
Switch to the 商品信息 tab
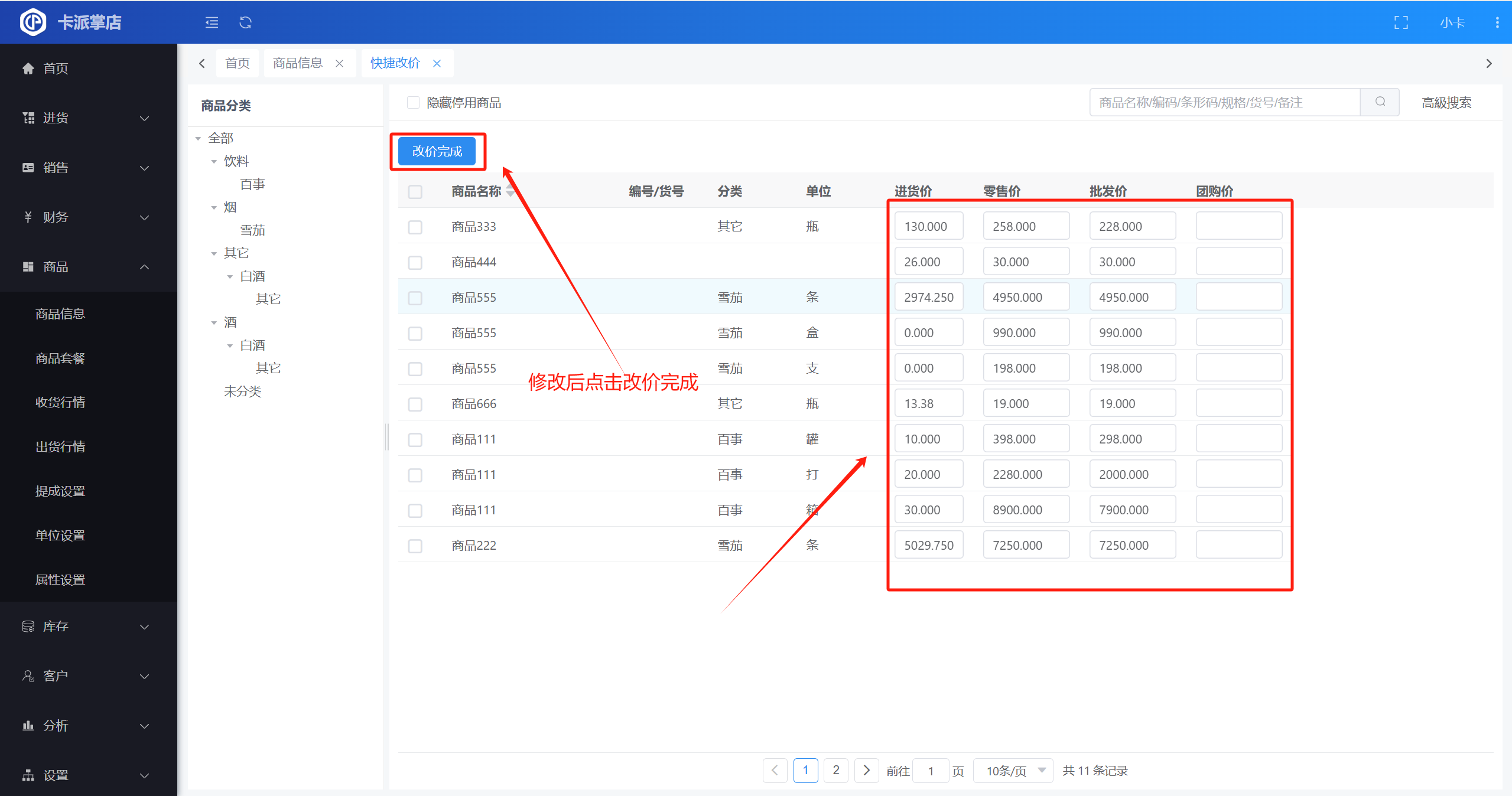click(x=298, y=63)
